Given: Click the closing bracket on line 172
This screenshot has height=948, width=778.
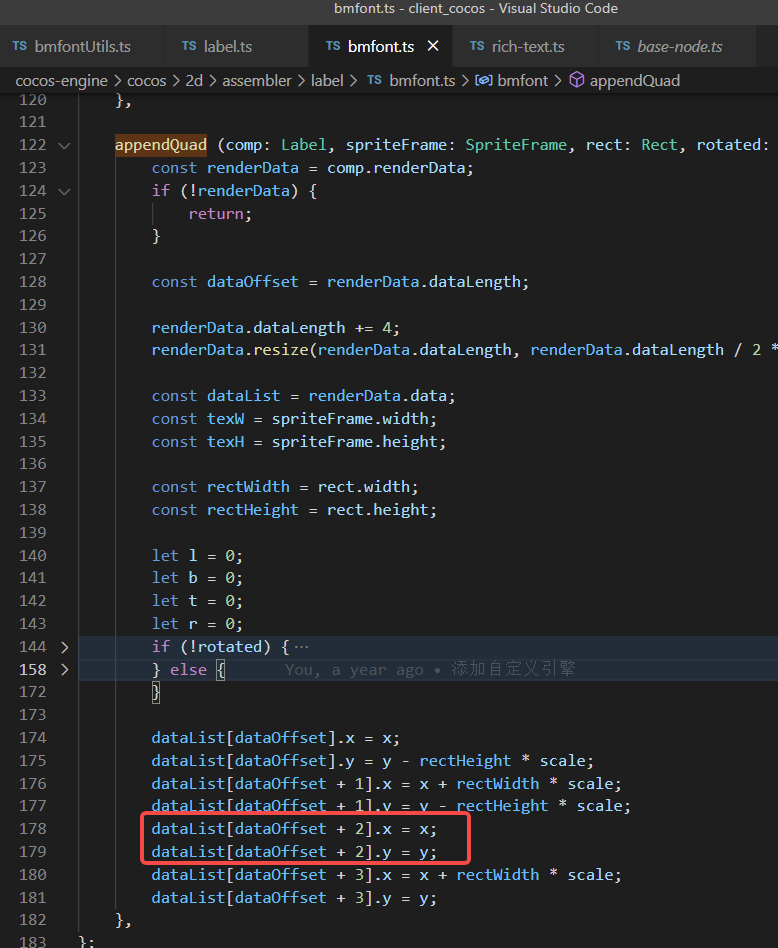Looking at the screenshot, I should 155,692.
